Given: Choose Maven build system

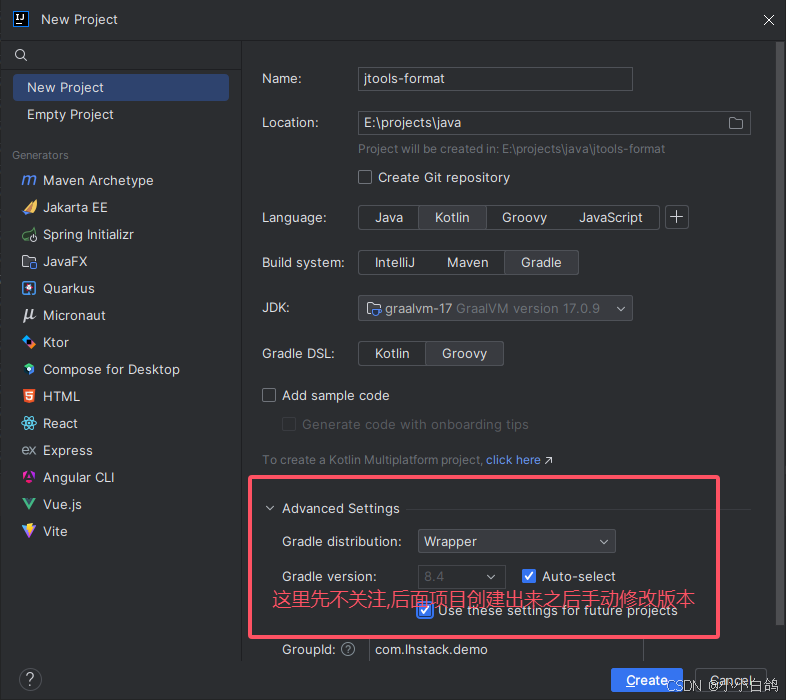Looking at the screenshot, I should click(x=468, y=262).
